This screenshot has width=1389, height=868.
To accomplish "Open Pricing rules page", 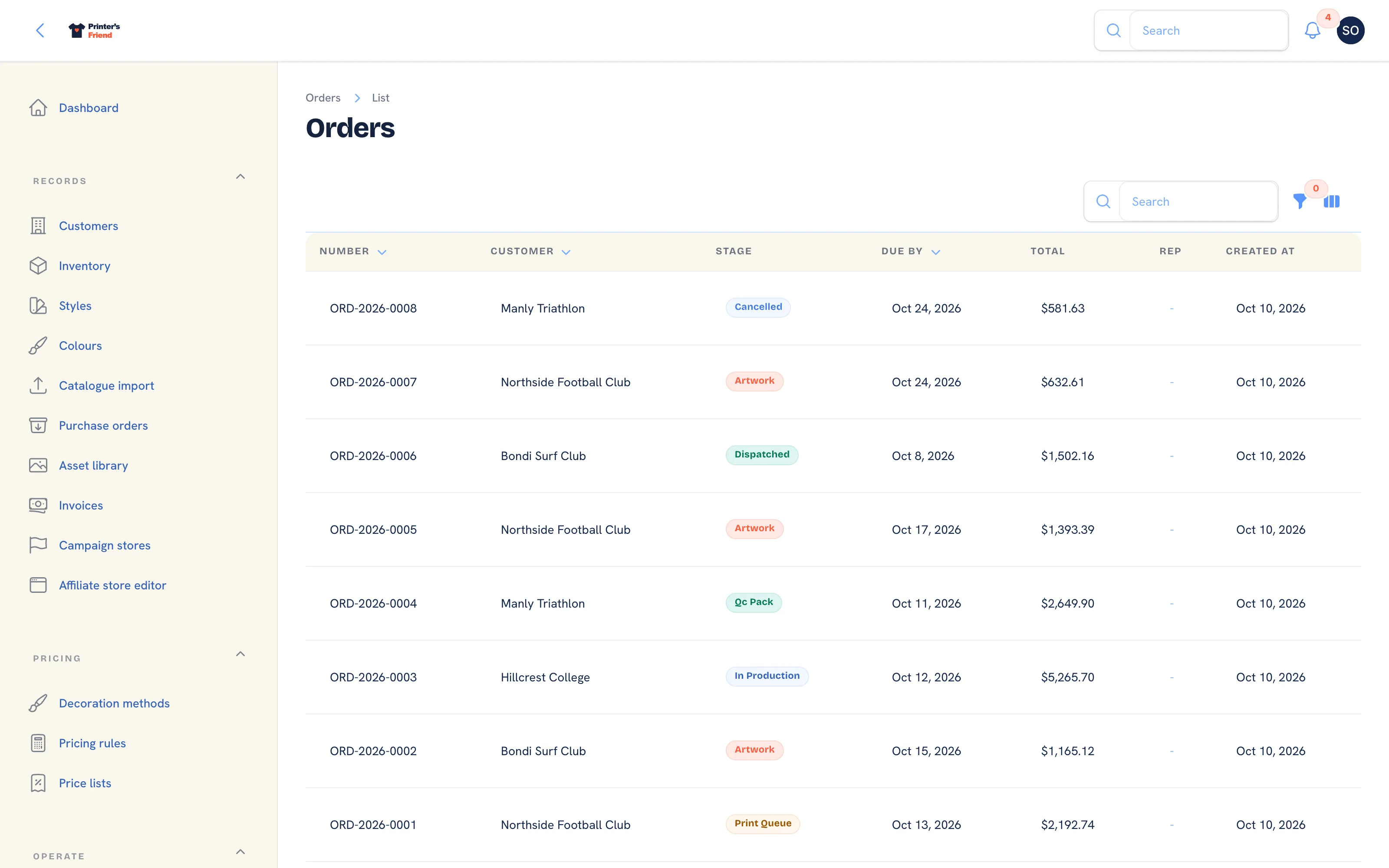I will click(92, 743).
